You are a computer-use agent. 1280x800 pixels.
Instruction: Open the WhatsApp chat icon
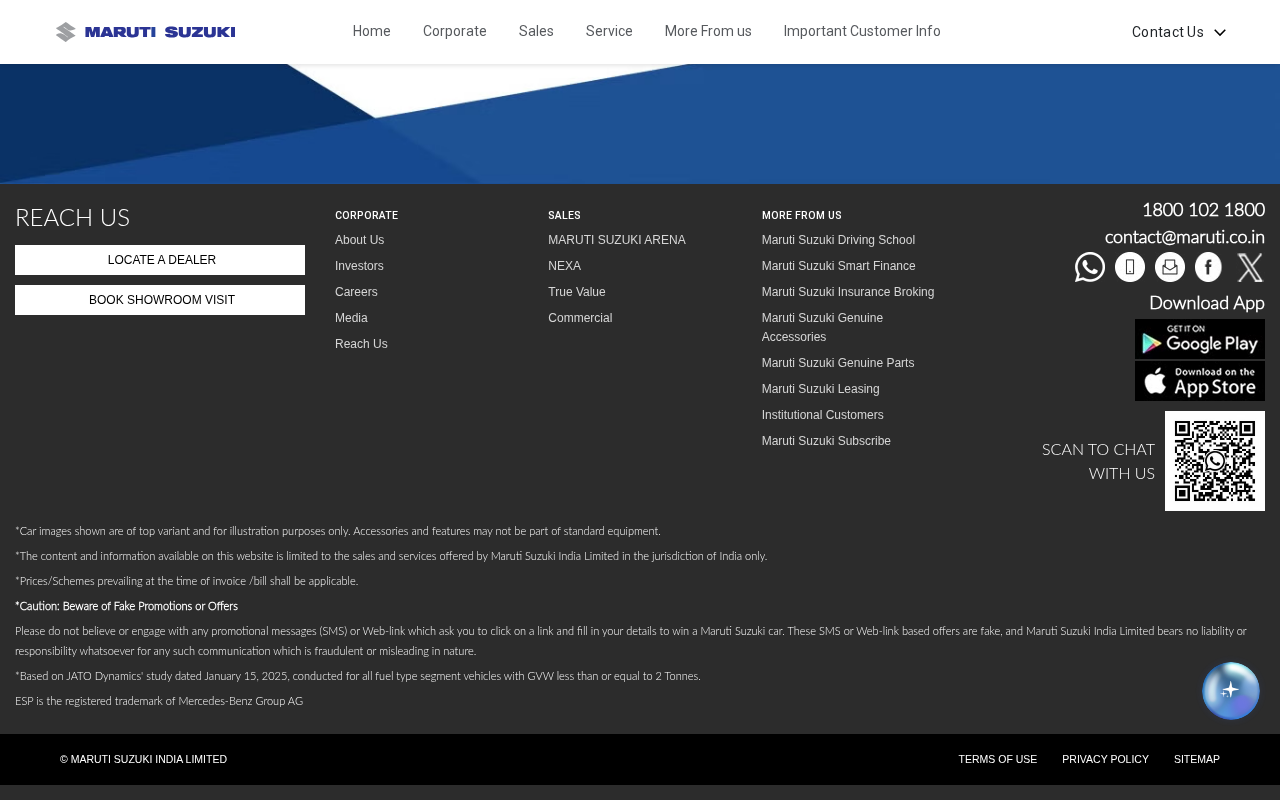point(1090,267)
